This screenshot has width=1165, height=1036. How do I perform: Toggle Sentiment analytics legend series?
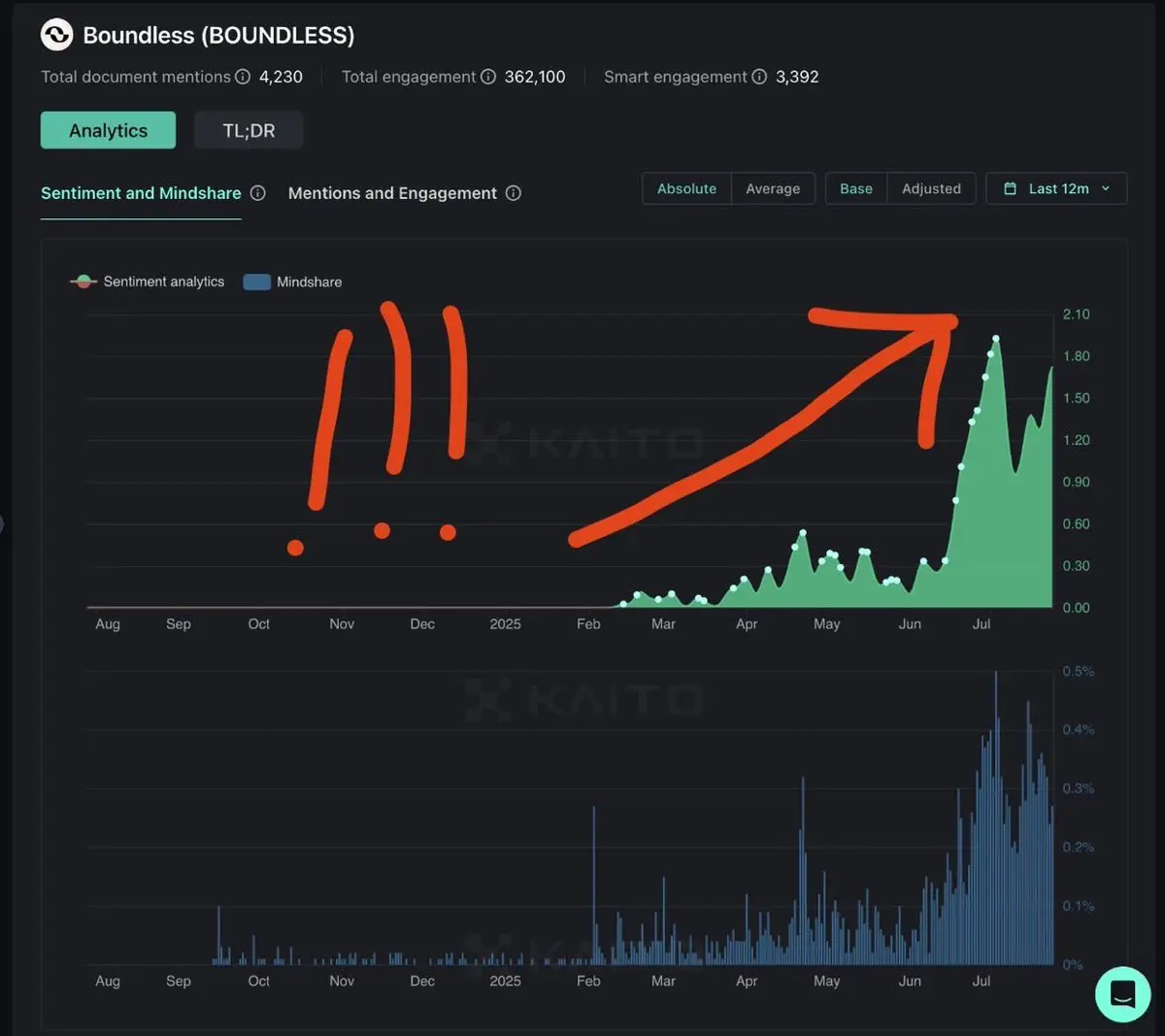tap(148, 282)
